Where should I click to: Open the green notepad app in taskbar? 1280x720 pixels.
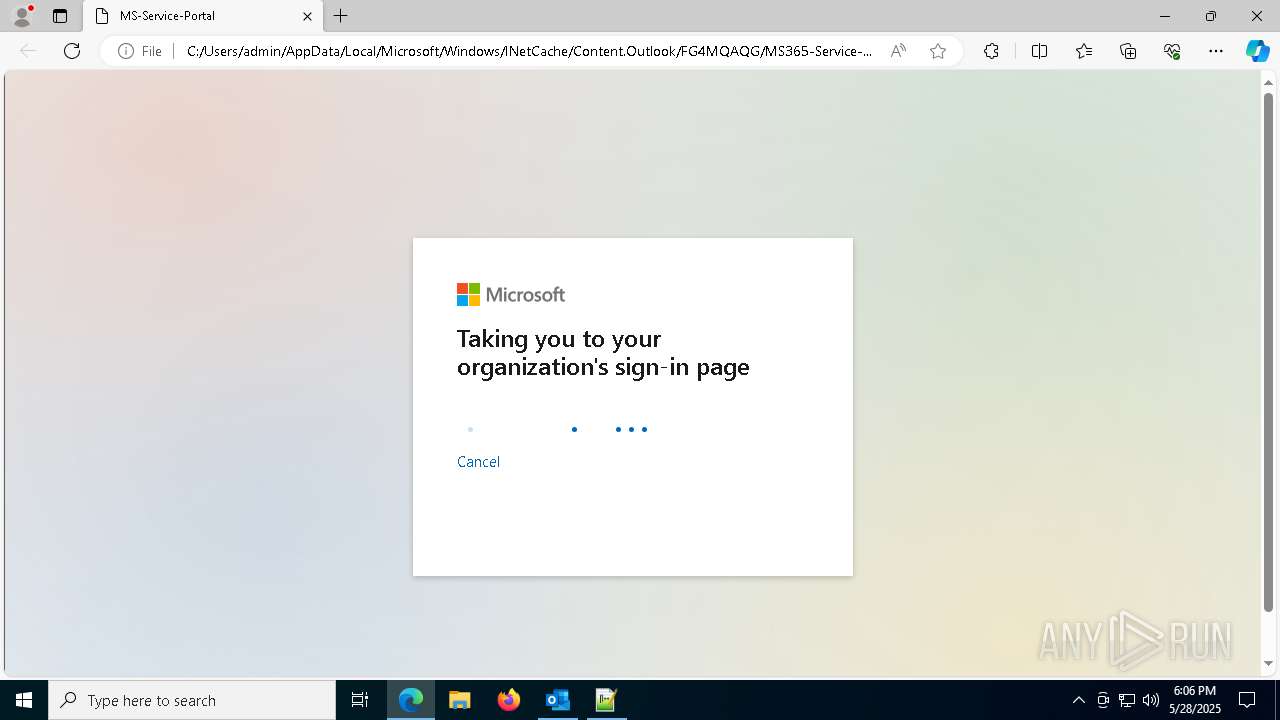pos(606,700)
